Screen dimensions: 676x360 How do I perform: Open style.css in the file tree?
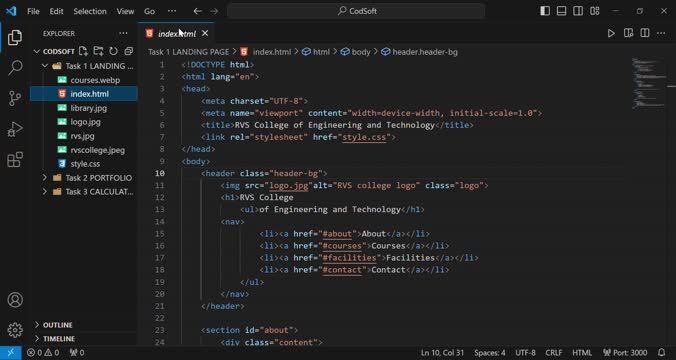84,164
